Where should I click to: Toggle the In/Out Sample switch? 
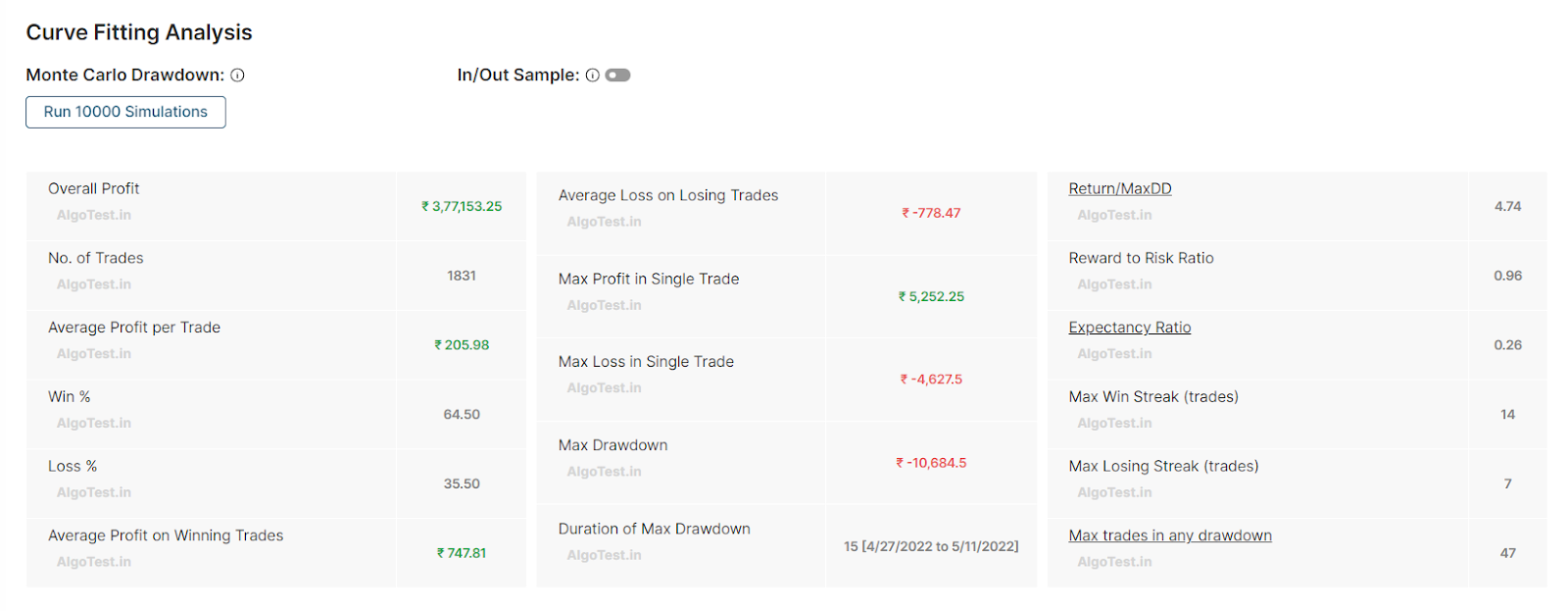tap(617, 76)
